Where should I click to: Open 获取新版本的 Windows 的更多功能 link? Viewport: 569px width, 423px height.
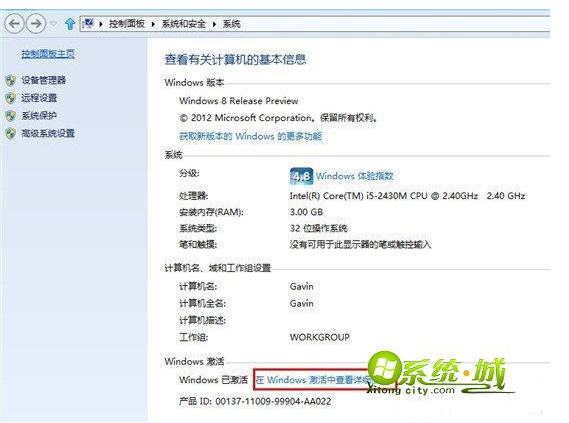point(250,136)
